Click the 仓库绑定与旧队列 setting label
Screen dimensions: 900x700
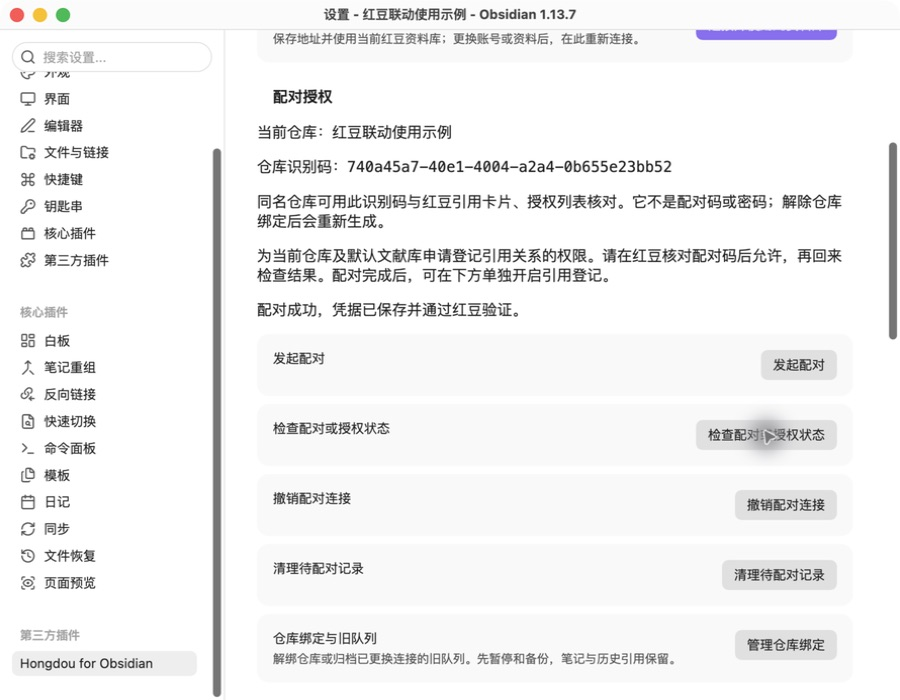click(x=324, y=639)
